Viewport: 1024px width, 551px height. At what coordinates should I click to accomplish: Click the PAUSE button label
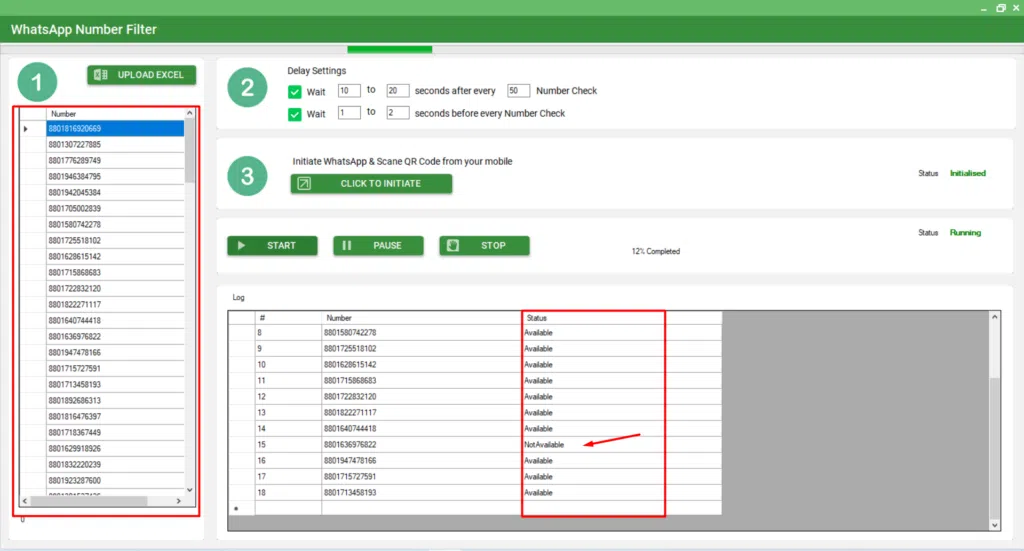pos(387,245)
